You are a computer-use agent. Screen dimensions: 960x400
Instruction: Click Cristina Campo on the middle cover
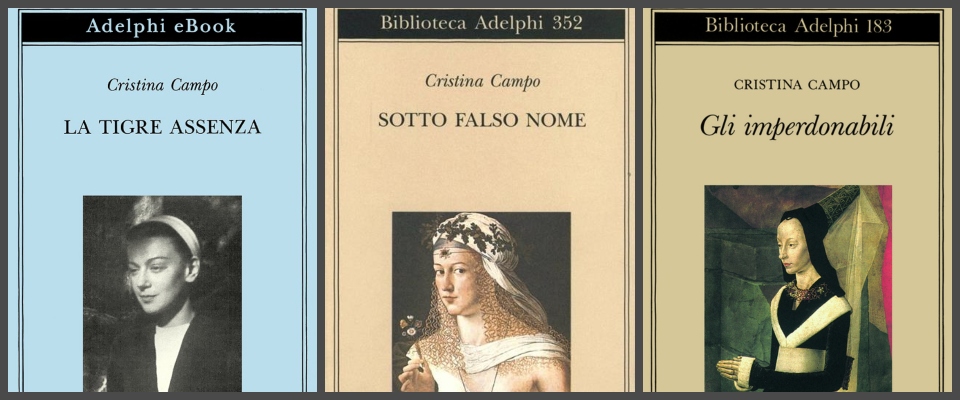[482, 80]
